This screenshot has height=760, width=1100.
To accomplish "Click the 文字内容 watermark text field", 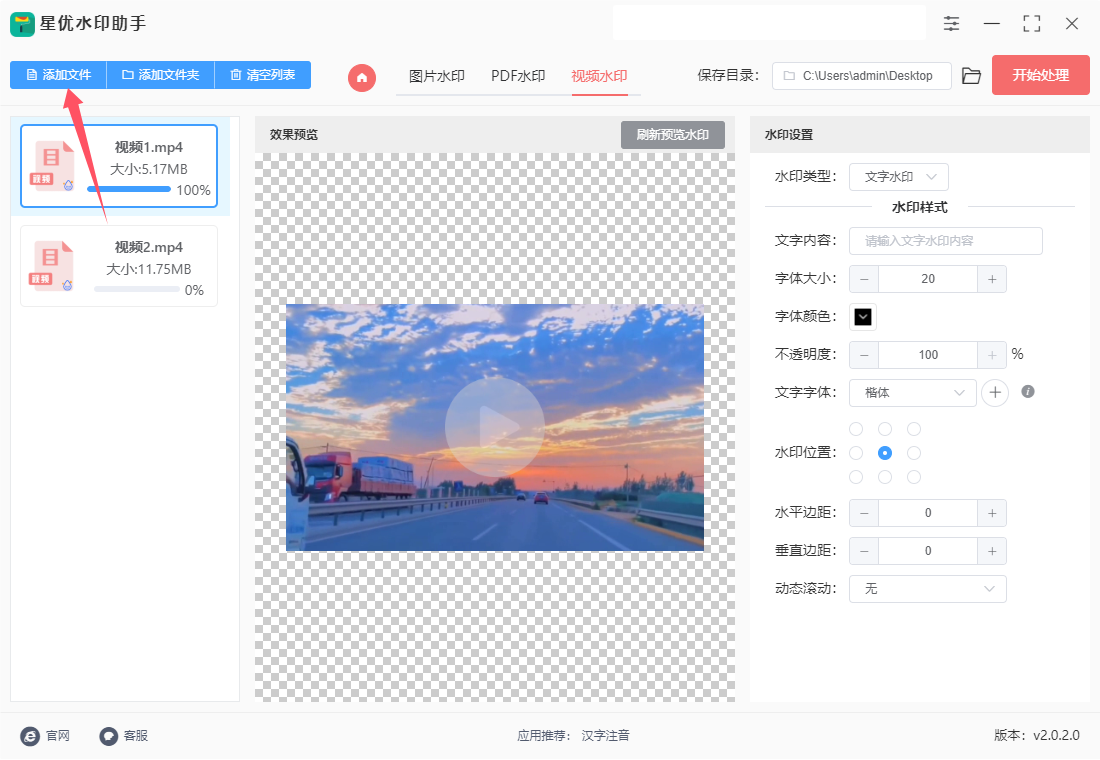I will click(946, 241).
